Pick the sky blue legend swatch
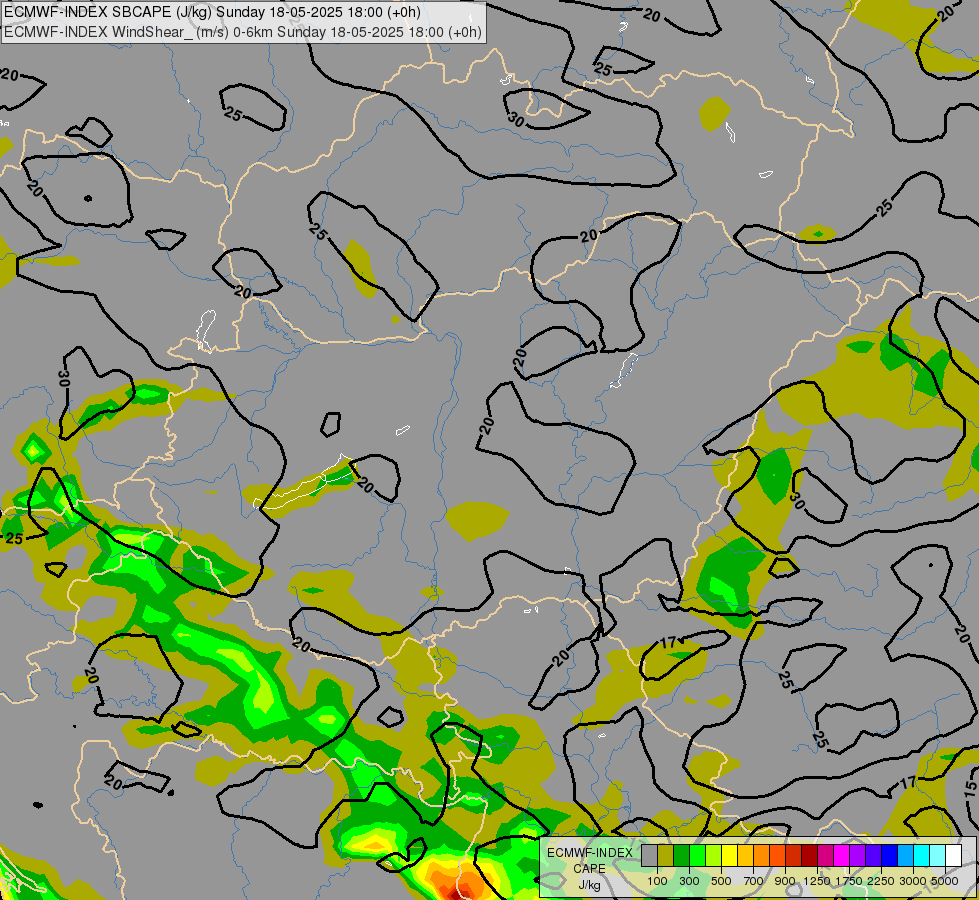The height and width of the screenshot is (900, 979). coord(906,855)
